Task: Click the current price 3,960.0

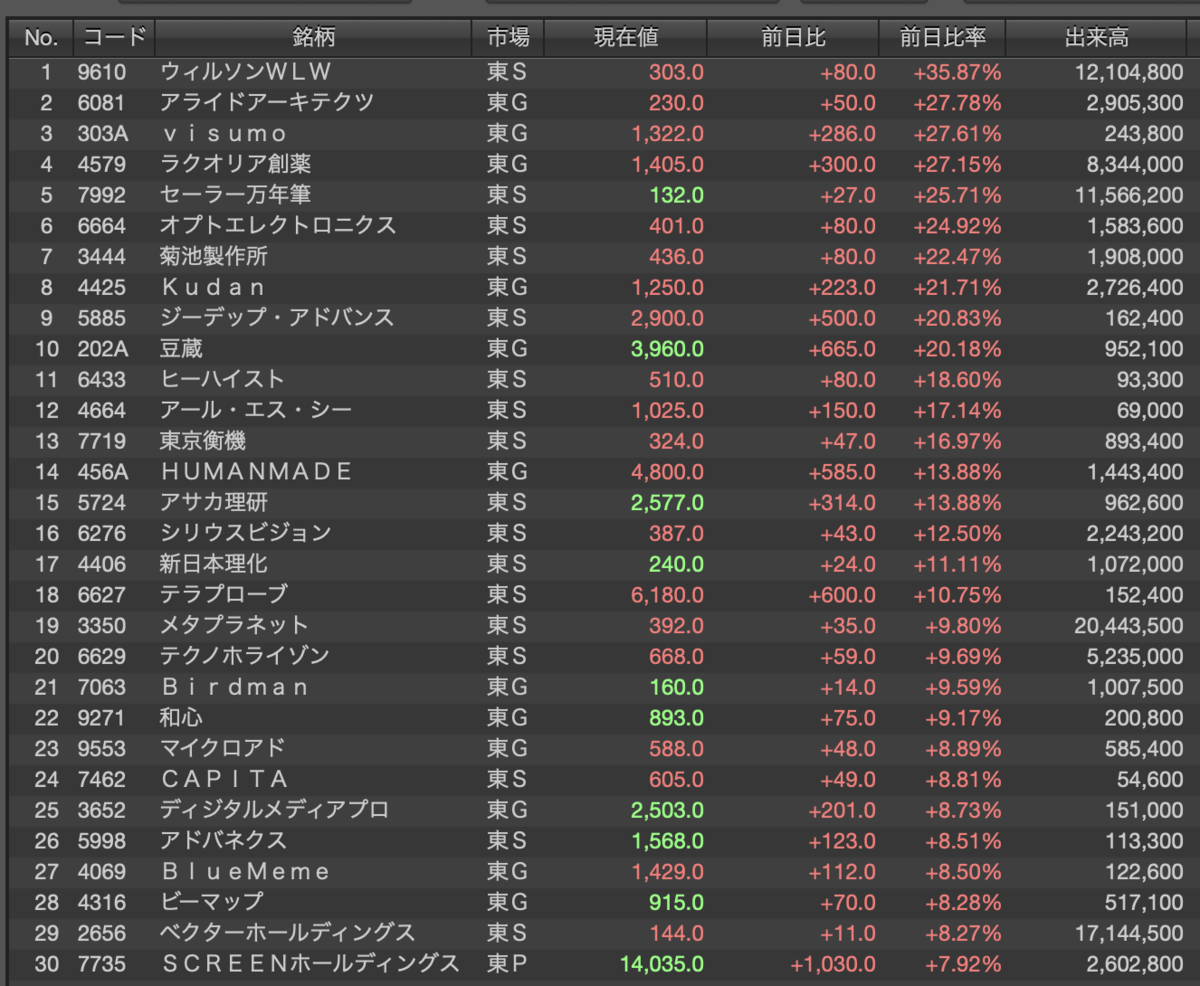Action: pos(667,349)
